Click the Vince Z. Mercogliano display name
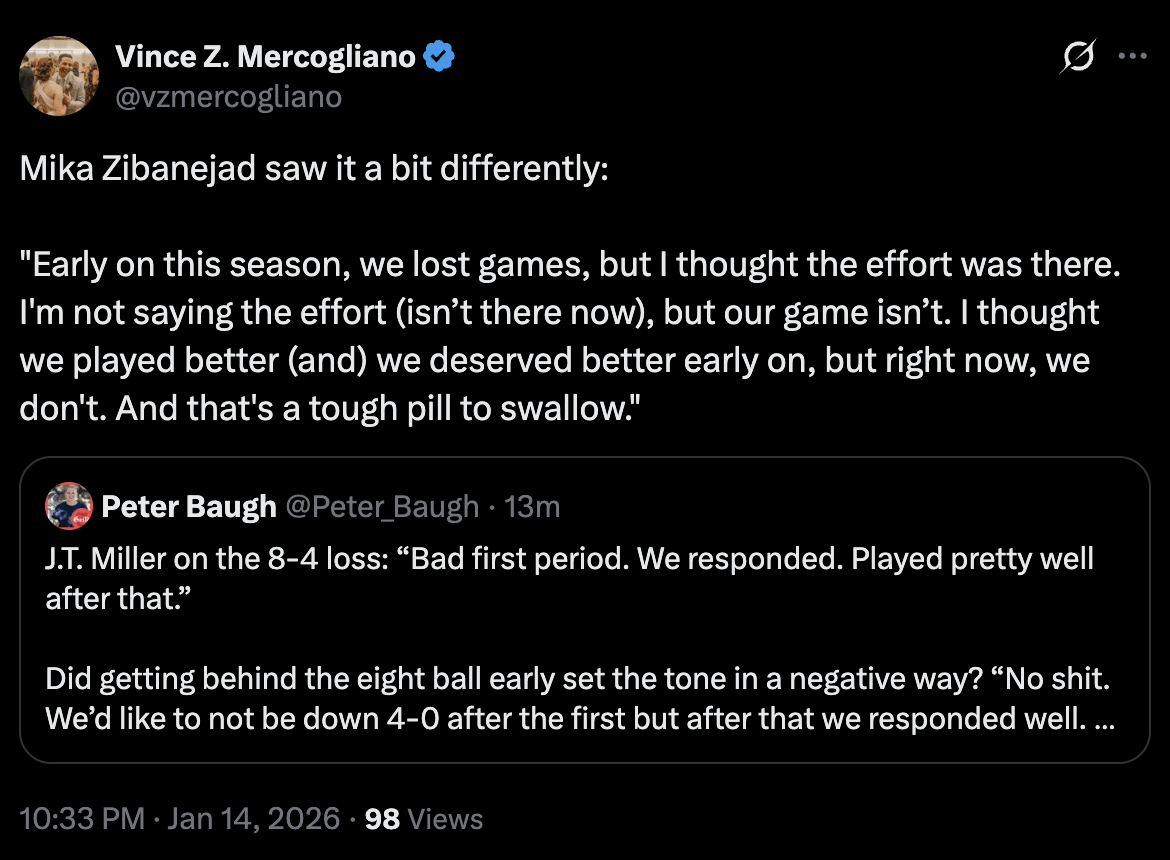 click(x=265, y=58)
